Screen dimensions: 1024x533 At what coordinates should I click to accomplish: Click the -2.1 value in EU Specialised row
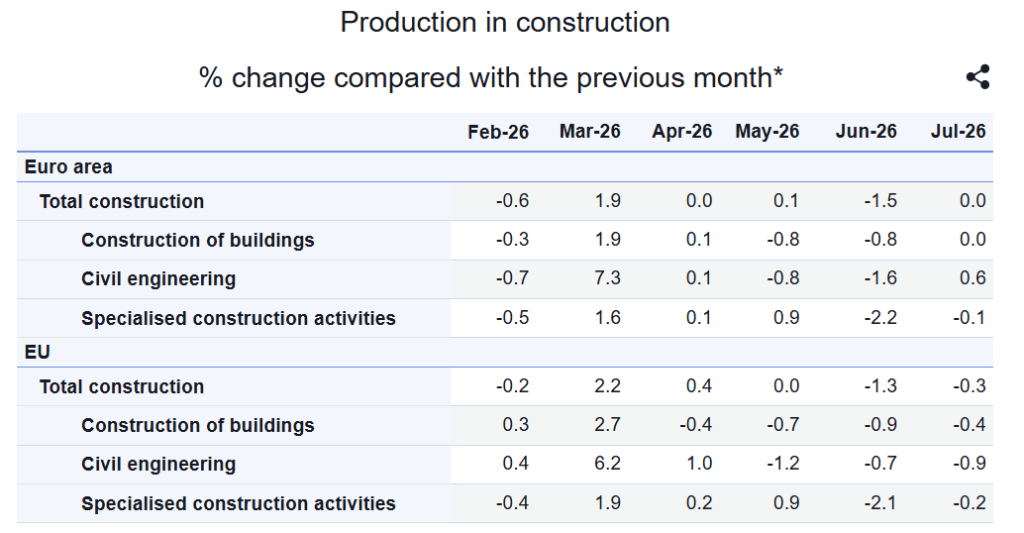point(880,503)
